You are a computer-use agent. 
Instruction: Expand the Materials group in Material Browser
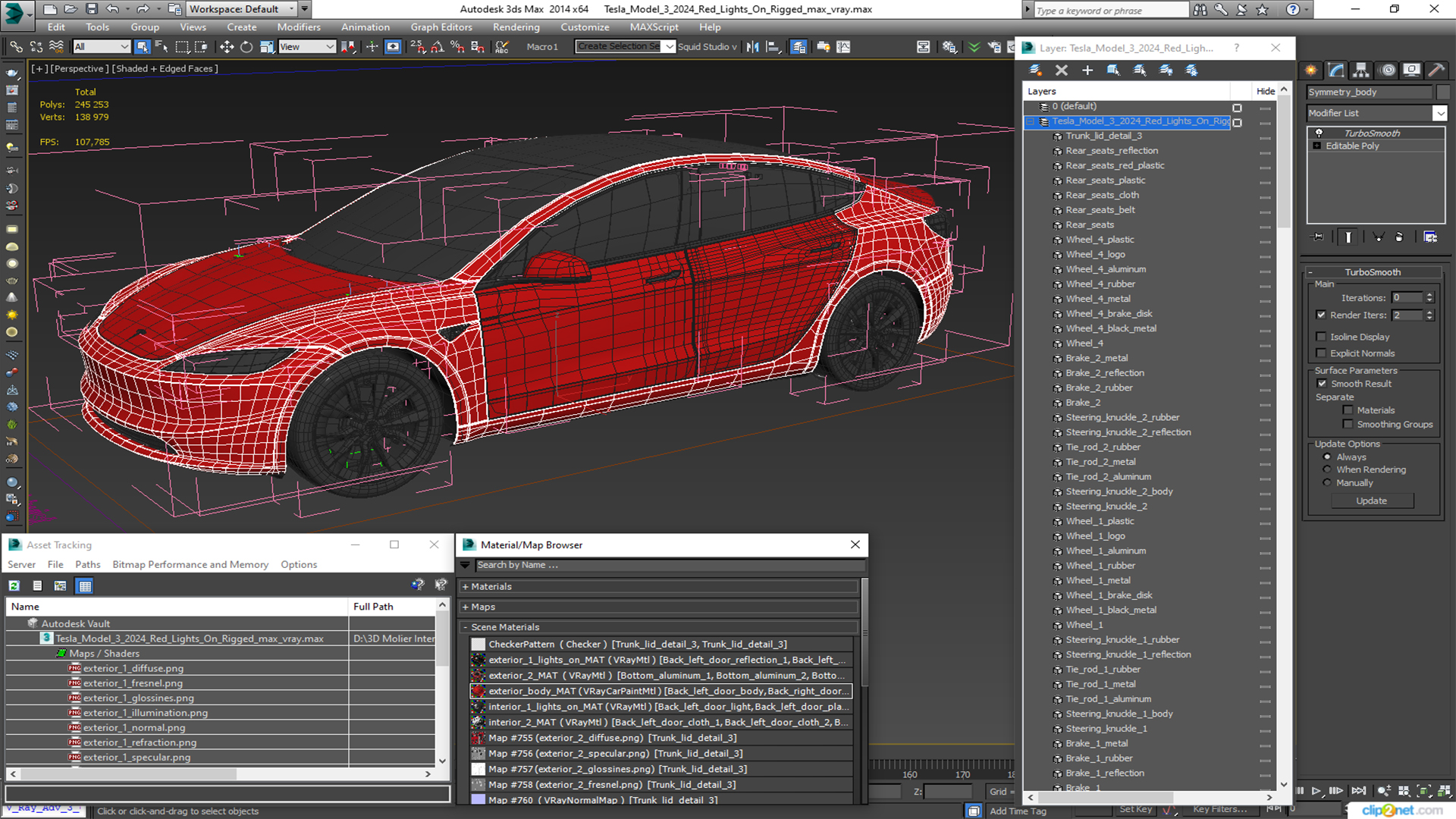coord(465,587)
